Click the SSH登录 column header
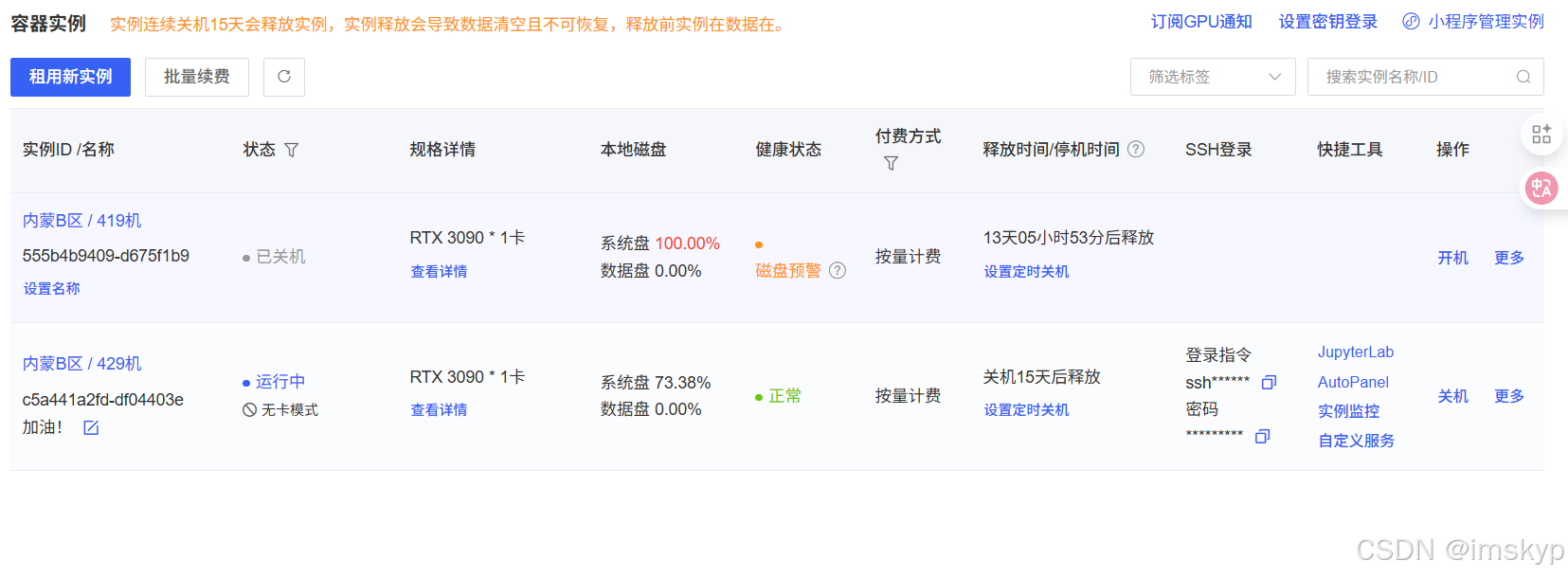The image size is (1568, 578). tap(1218, 150)
